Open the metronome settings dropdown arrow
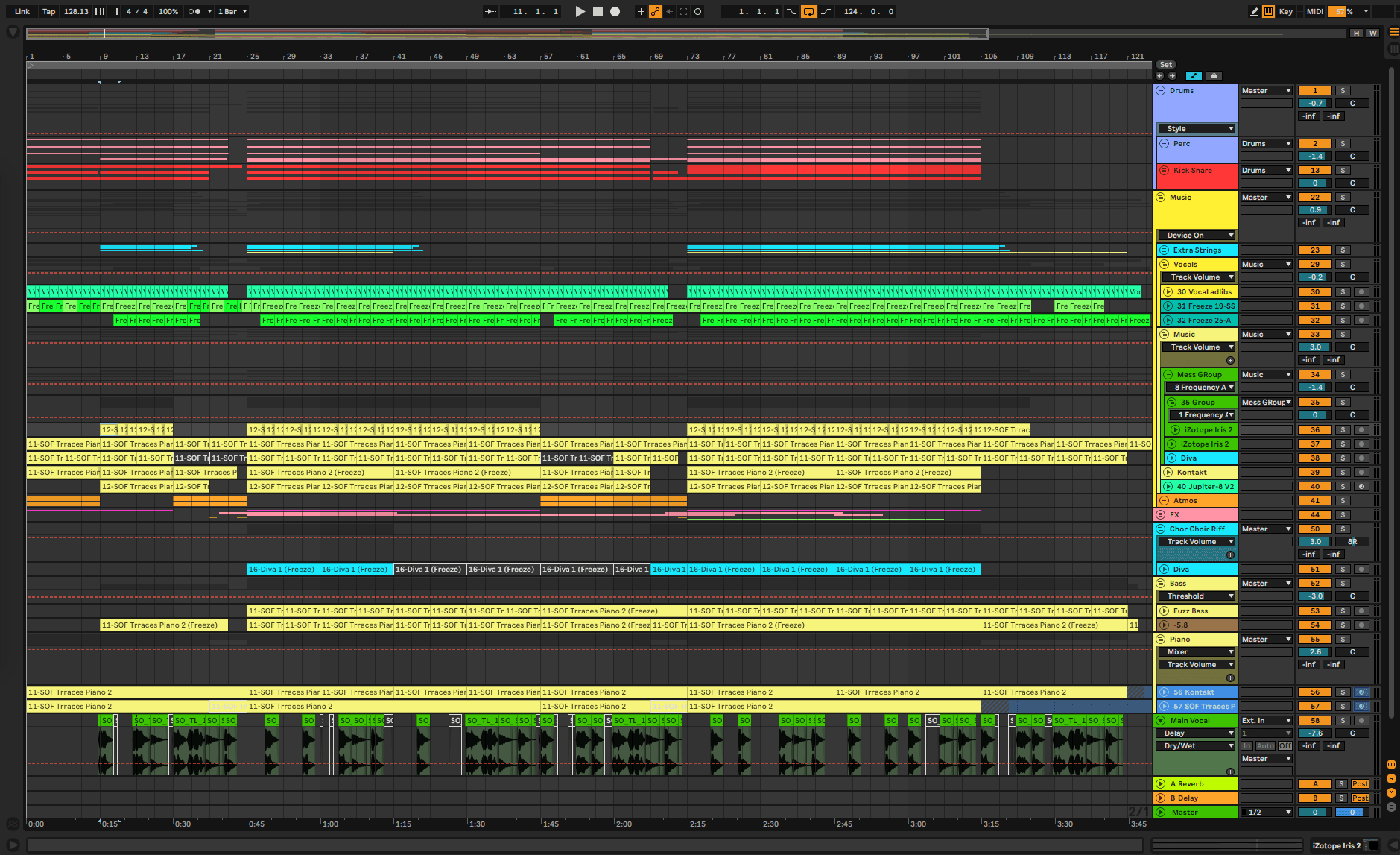1400x855 pixels. coord(209,11)
